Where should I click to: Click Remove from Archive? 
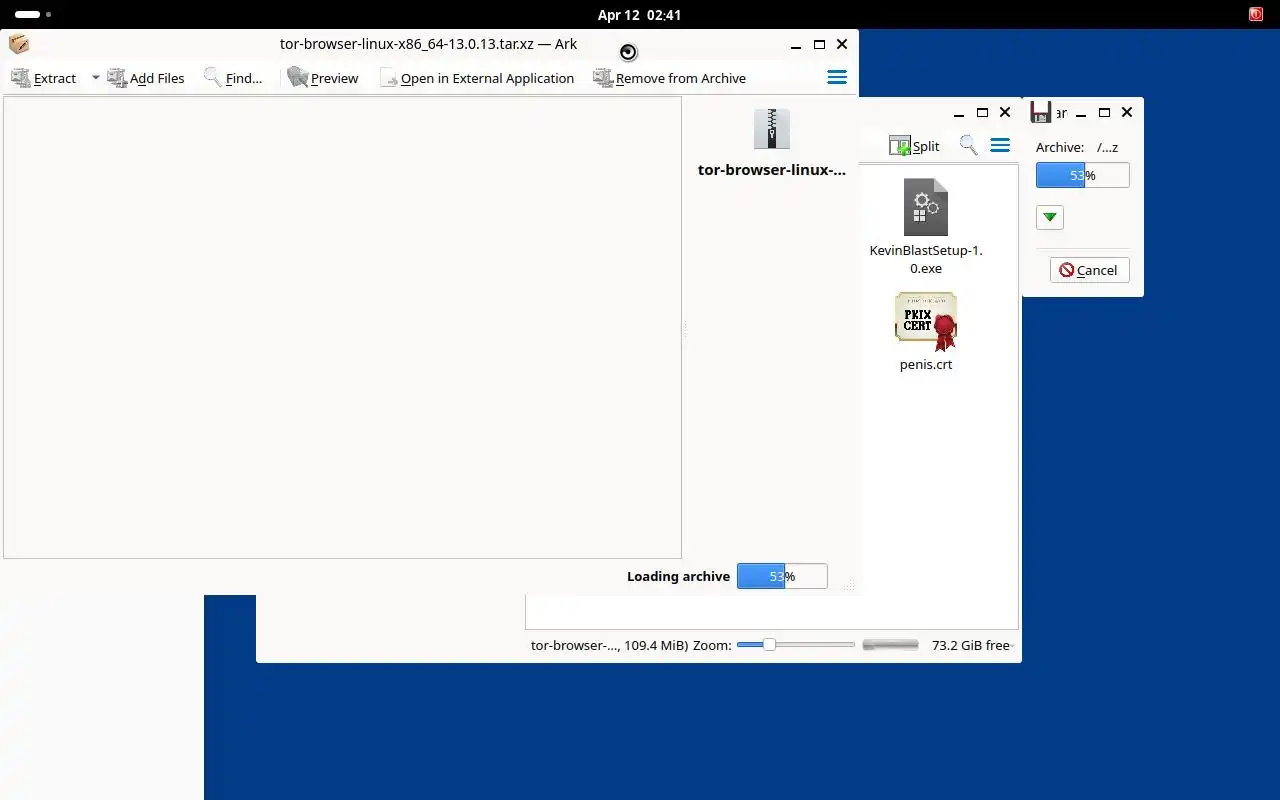pyautogui.click(x=670, y=78)
